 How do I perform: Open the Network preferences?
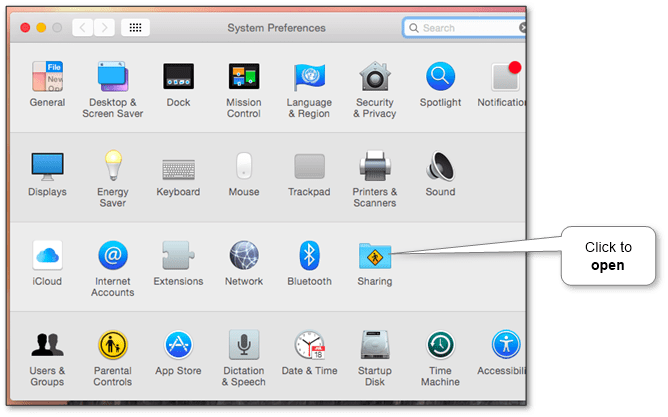[x=244, y=256]
